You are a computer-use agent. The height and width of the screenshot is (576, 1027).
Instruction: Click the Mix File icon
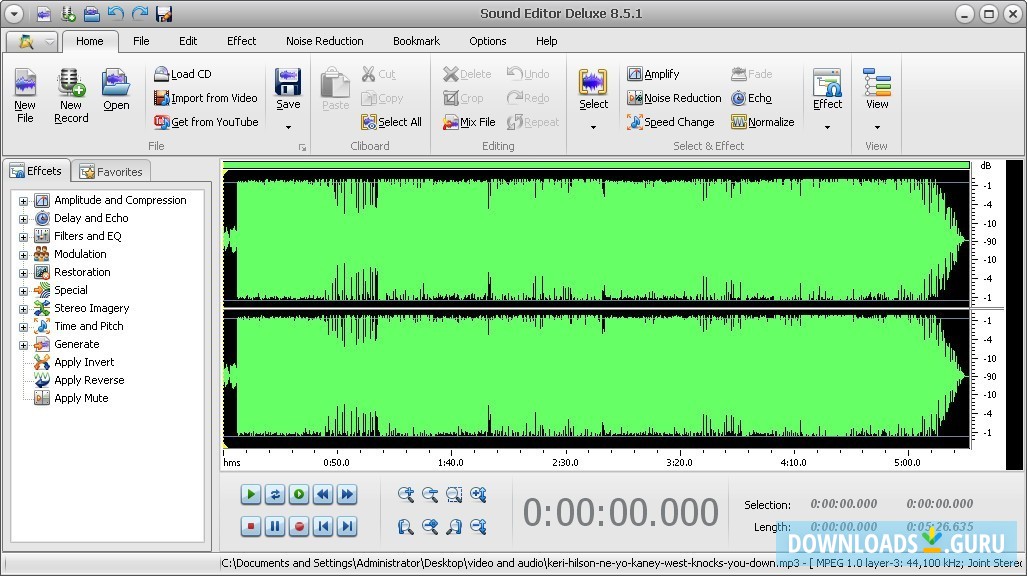tap(451, 122)
